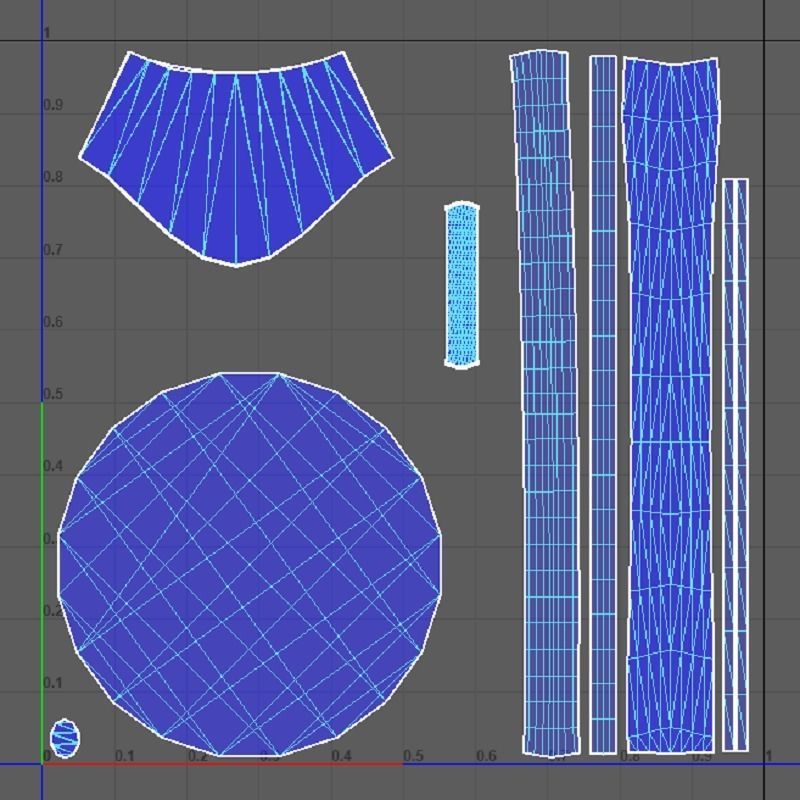The height and width of the screenshot is (800, 800).
Task: Click the 0.6 label on horizontal axis
Action: tap(486, 756)
